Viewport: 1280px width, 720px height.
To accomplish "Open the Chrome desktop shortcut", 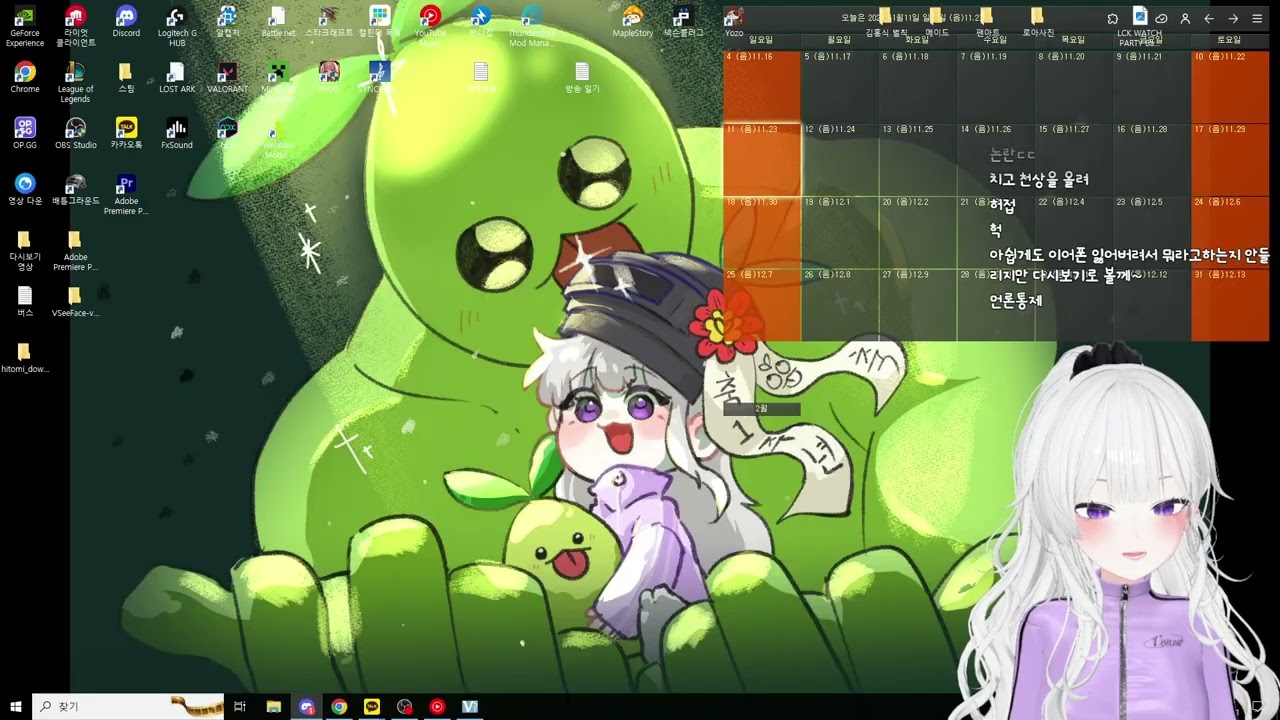I will (x=25, y=78).
